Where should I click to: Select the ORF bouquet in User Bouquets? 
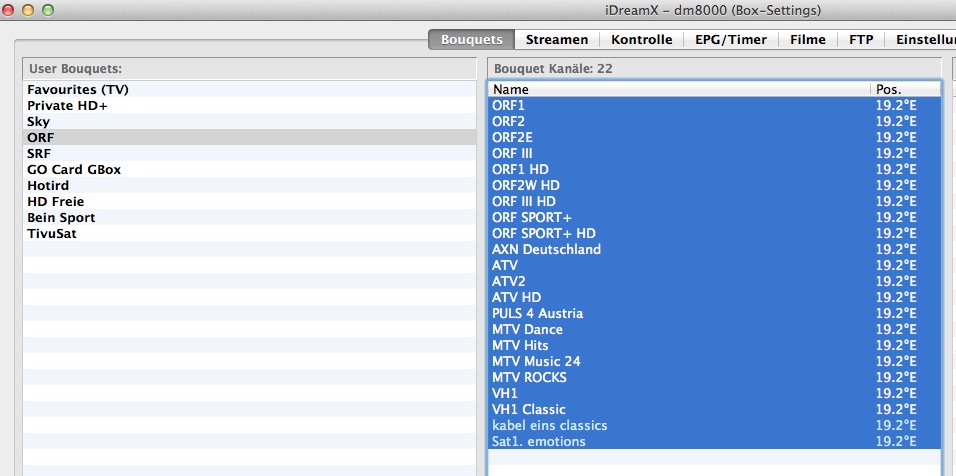click(250, 137)
